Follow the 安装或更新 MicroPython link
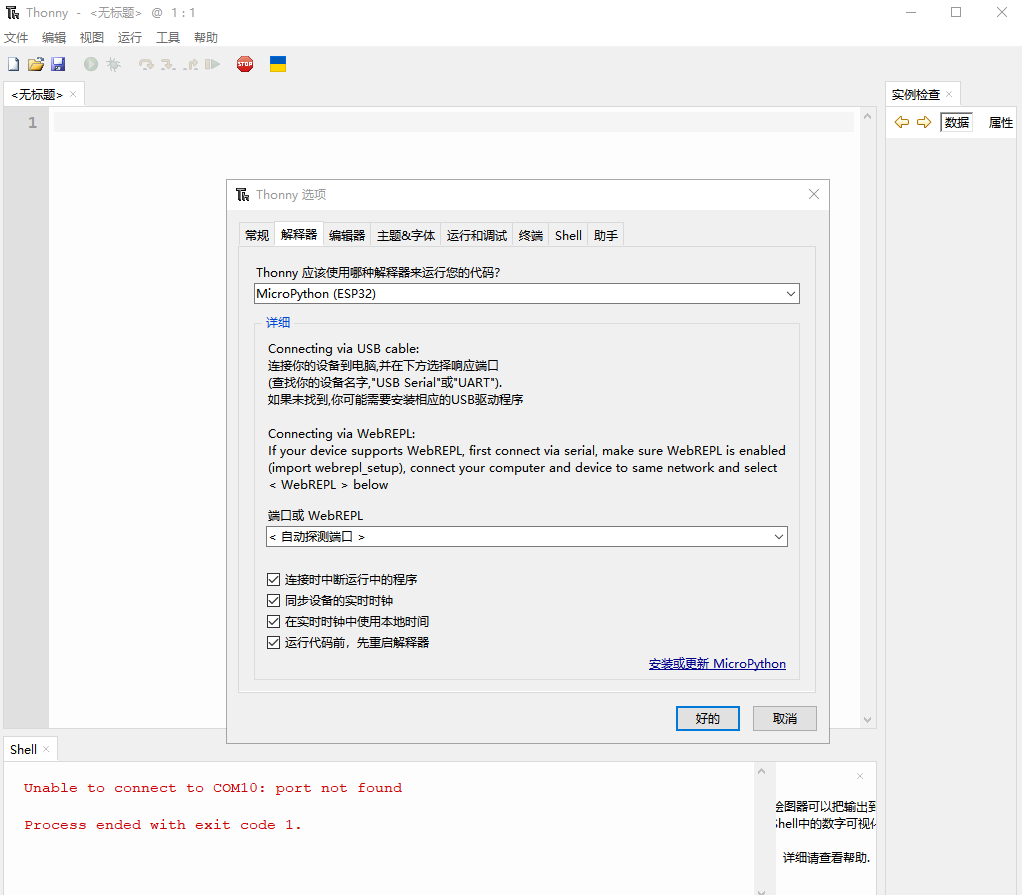This screenshot has width=1022, height=895. (717, 664)
